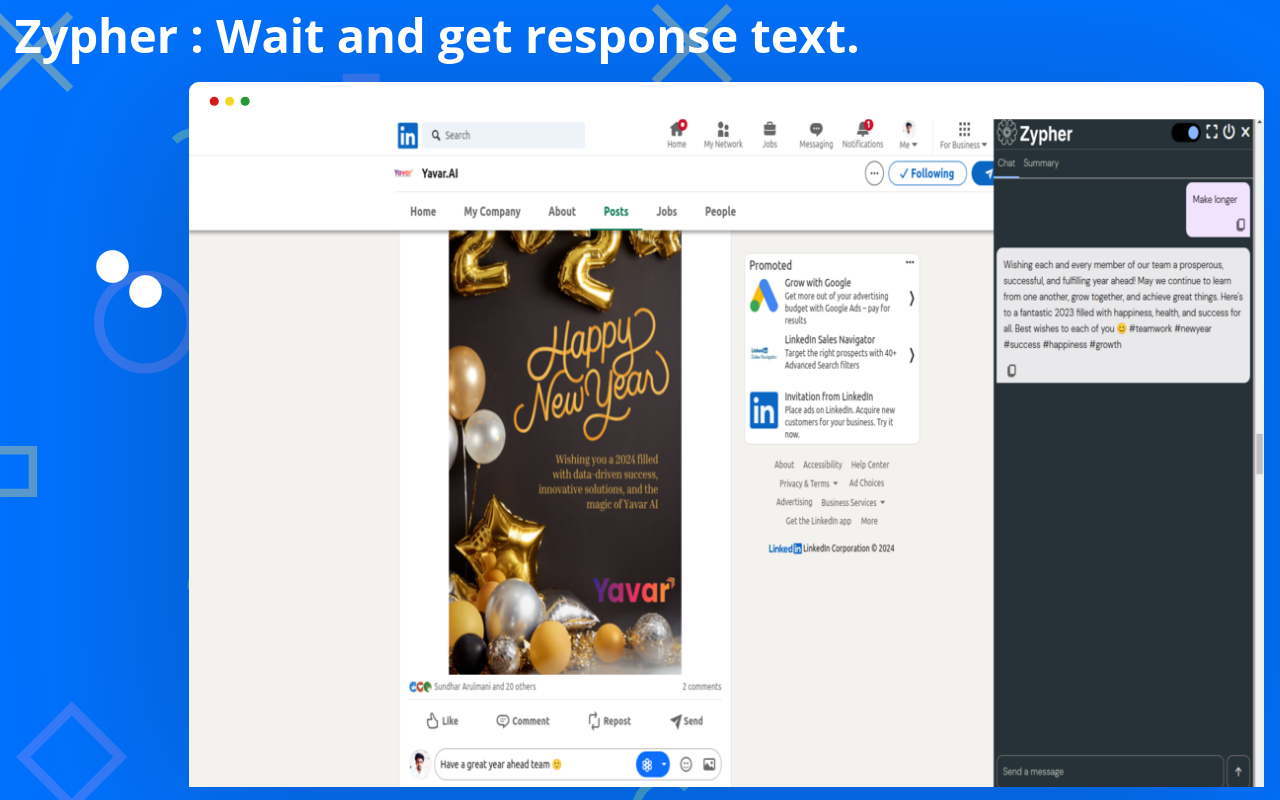The width and height of the screenshot is (1280, 800).
Task: Switch to the People tab
Action: pyautogui.click(x=720, y=211)
